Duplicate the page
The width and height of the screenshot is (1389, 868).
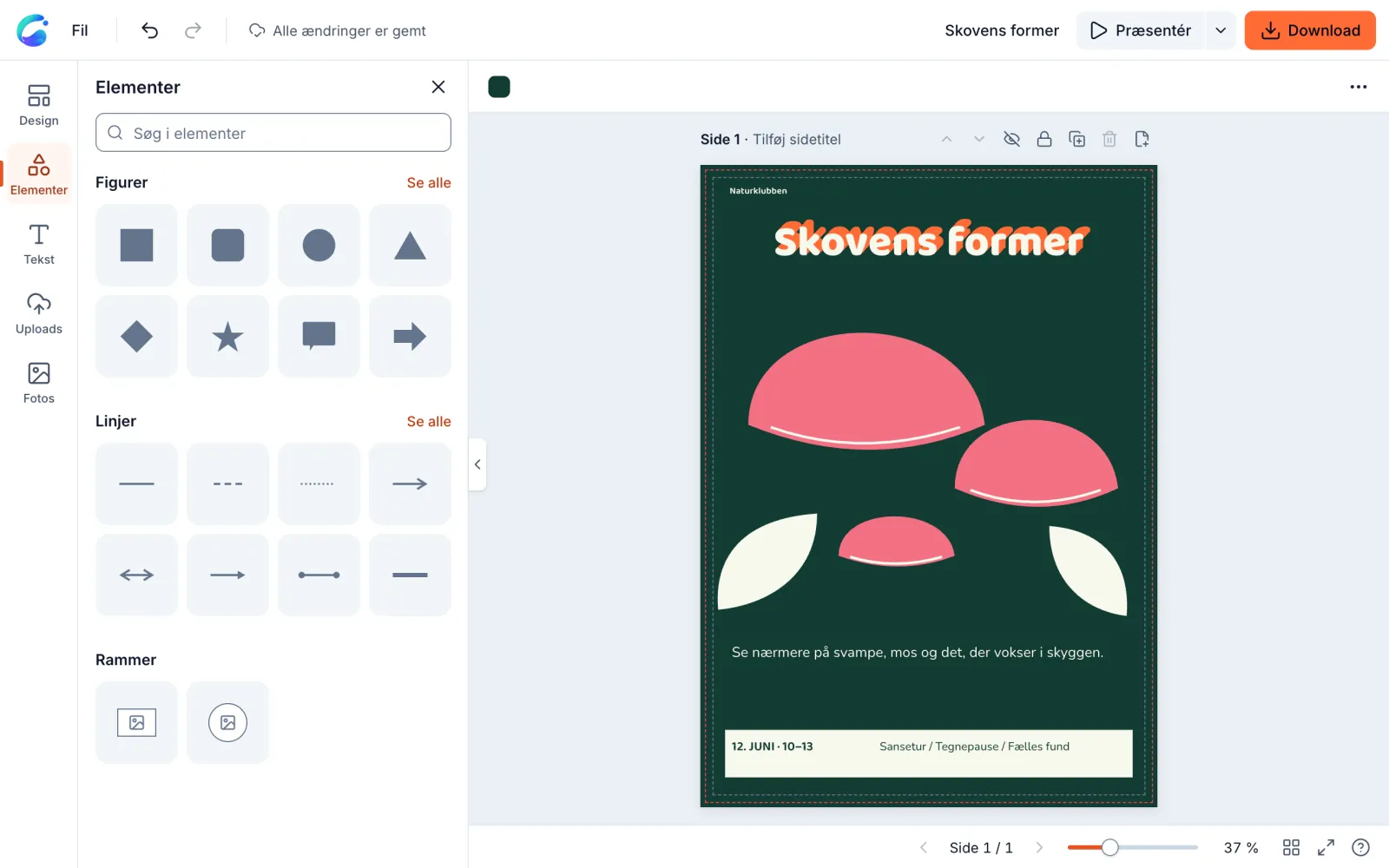pos(1076,139)
